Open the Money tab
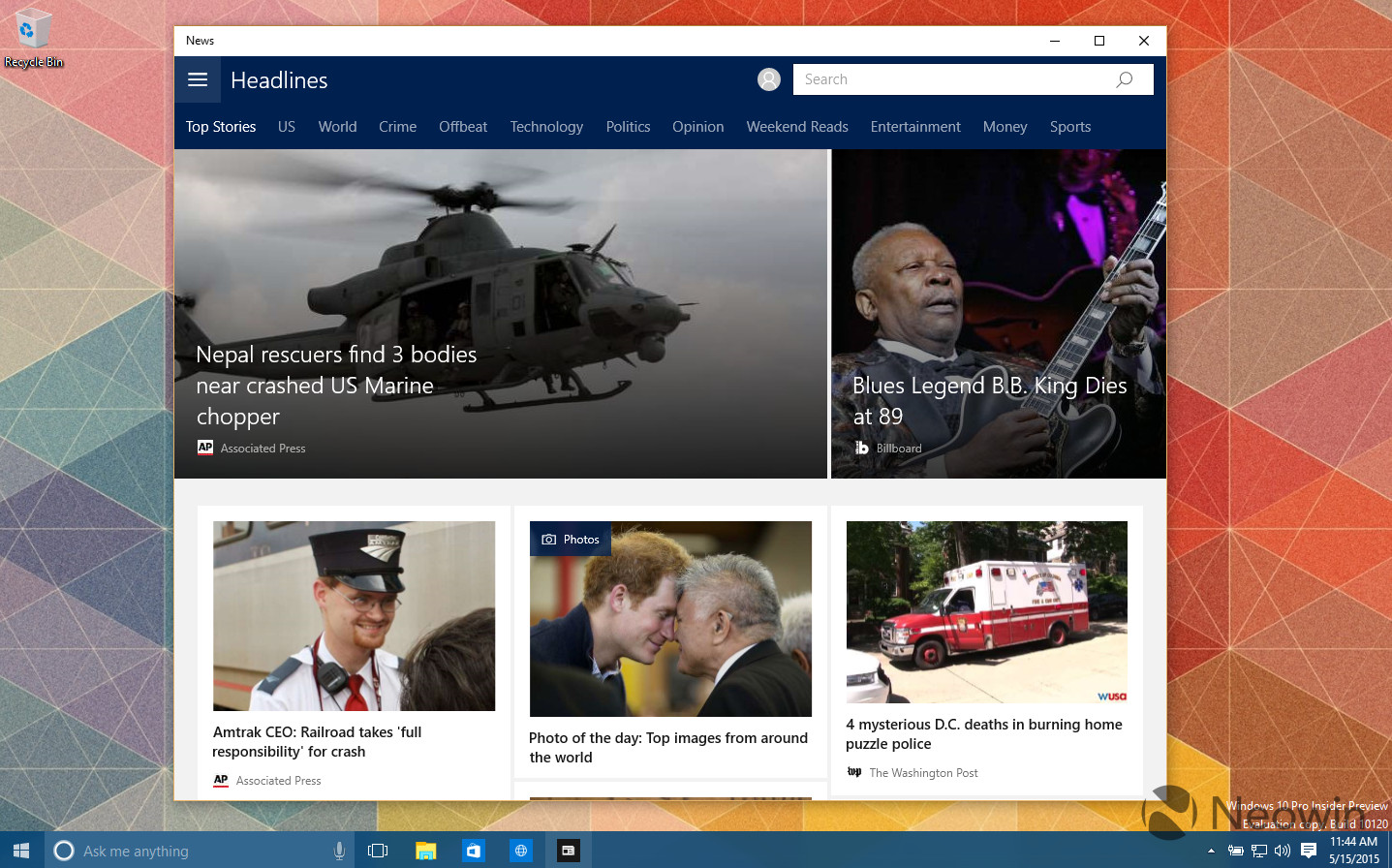Image resolution: width=1392 pixels, height=868 pixels. (1005, 127)
